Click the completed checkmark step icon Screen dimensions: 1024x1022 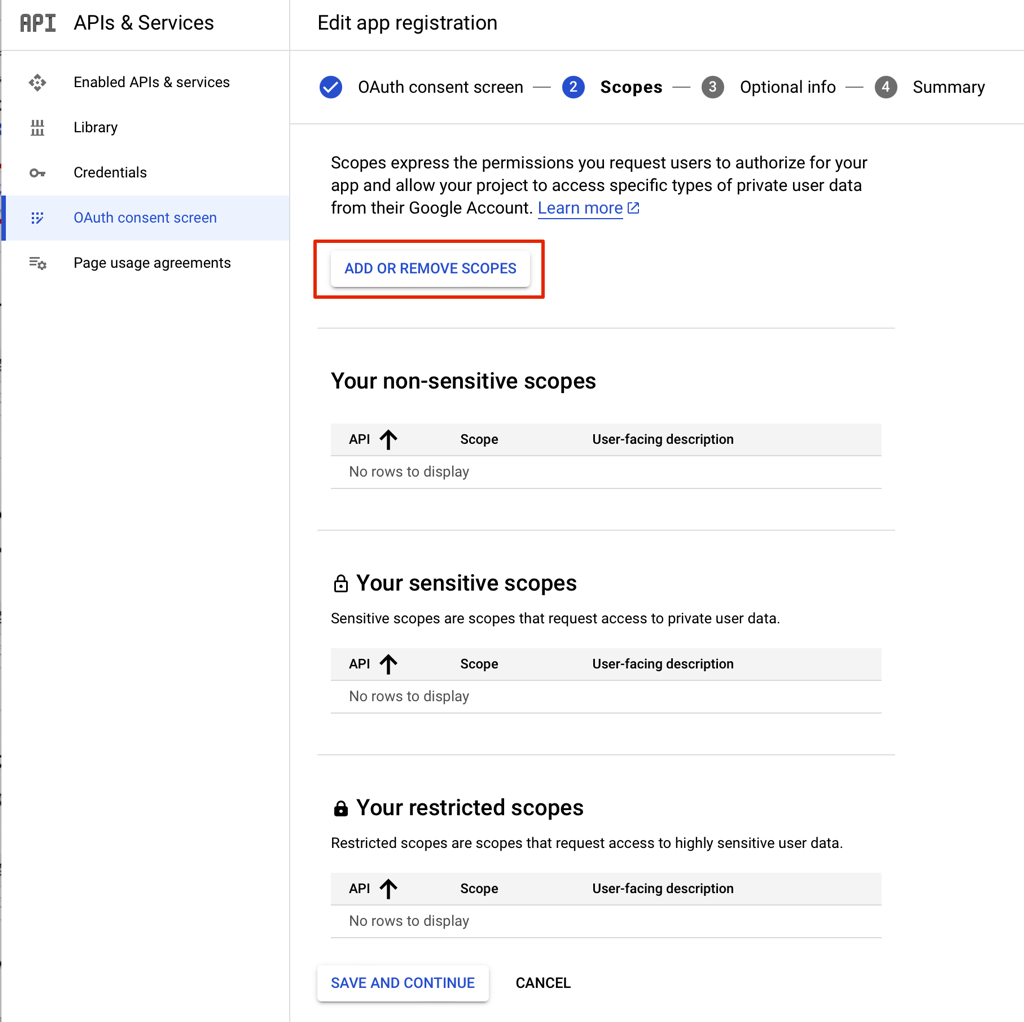331,87
